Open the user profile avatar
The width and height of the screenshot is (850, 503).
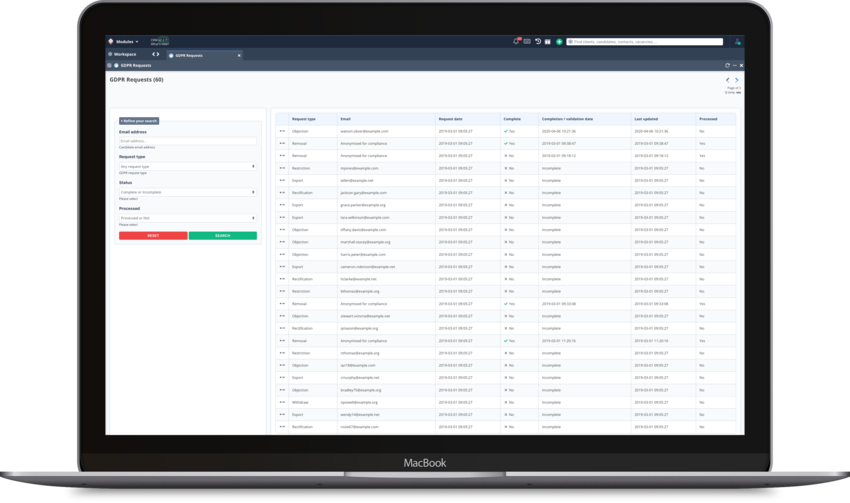tap(737, 42)
